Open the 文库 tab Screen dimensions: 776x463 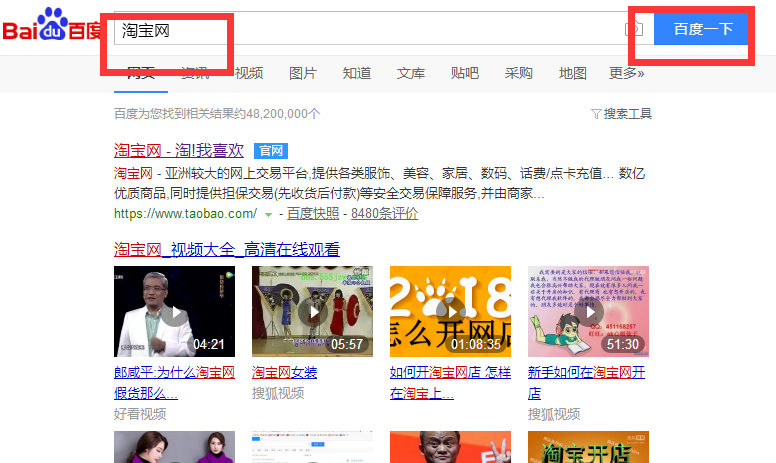[411, 73]
